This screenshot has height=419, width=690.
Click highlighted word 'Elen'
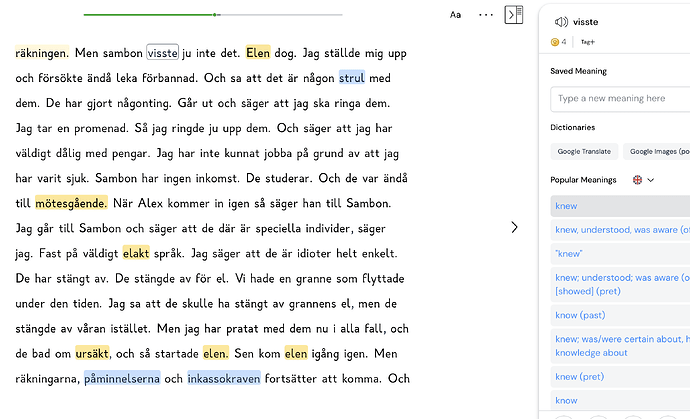coord(258,53)
